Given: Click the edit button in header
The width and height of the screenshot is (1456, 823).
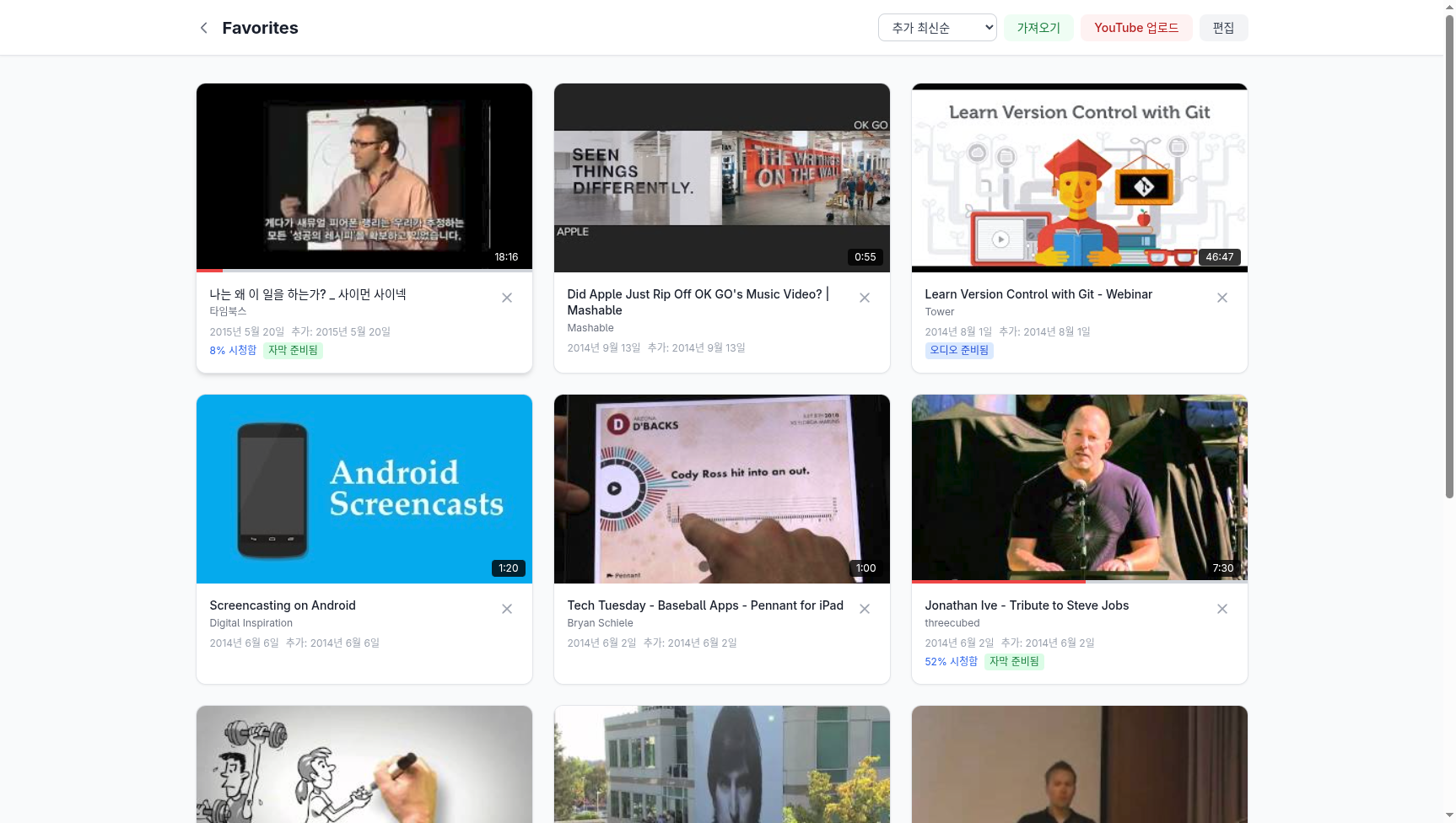Looking at the screenshot, I should pos(1223,28).
